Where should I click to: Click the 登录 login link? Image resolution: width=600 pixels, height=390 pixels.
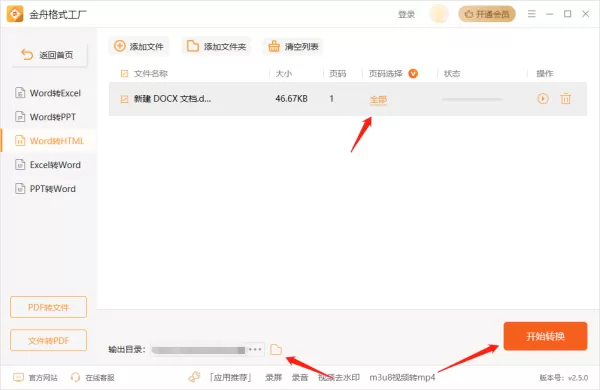[406, 15]
